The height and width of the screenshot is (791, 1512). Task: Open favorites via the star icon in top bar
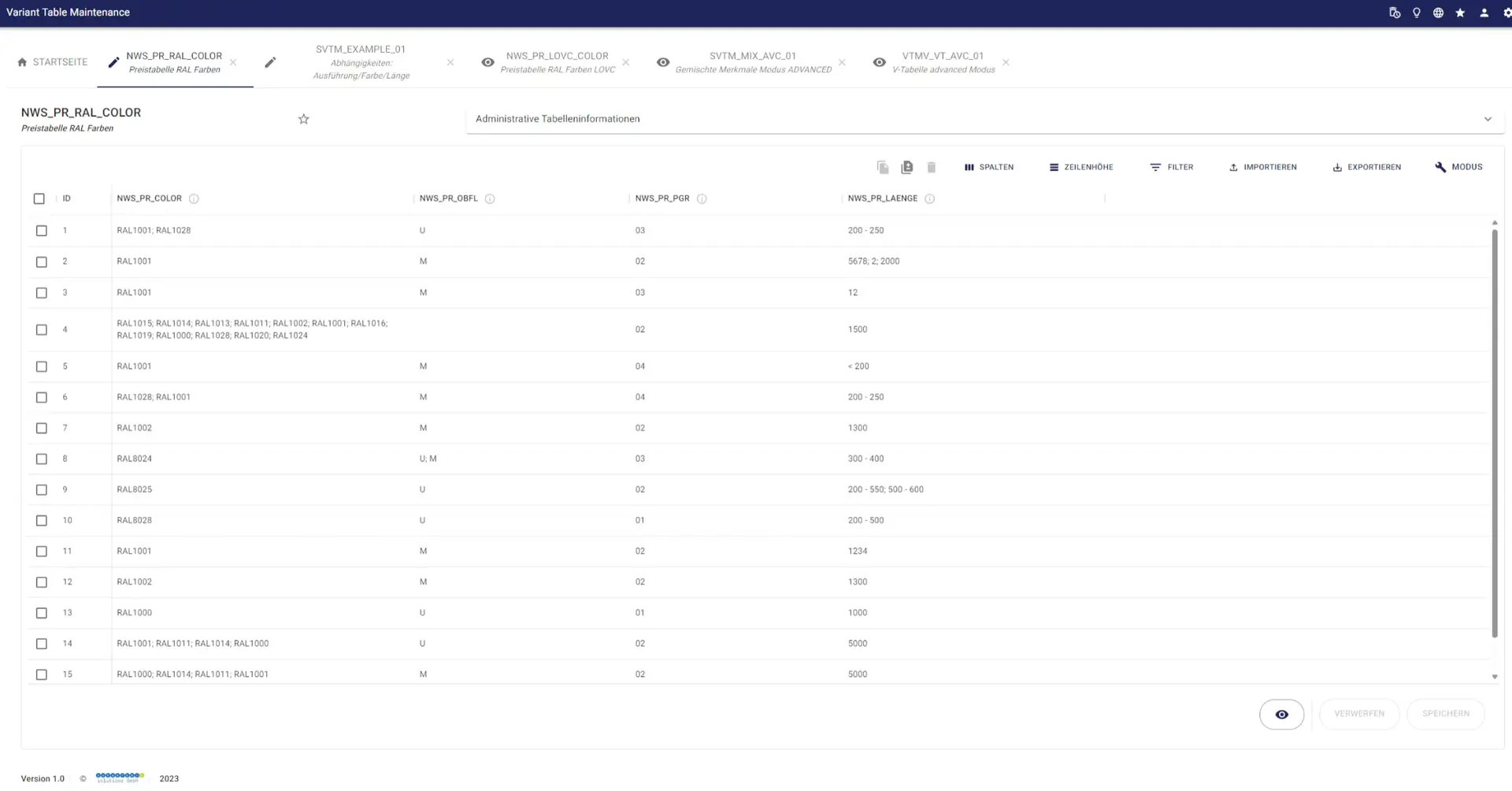[1461, 12]
